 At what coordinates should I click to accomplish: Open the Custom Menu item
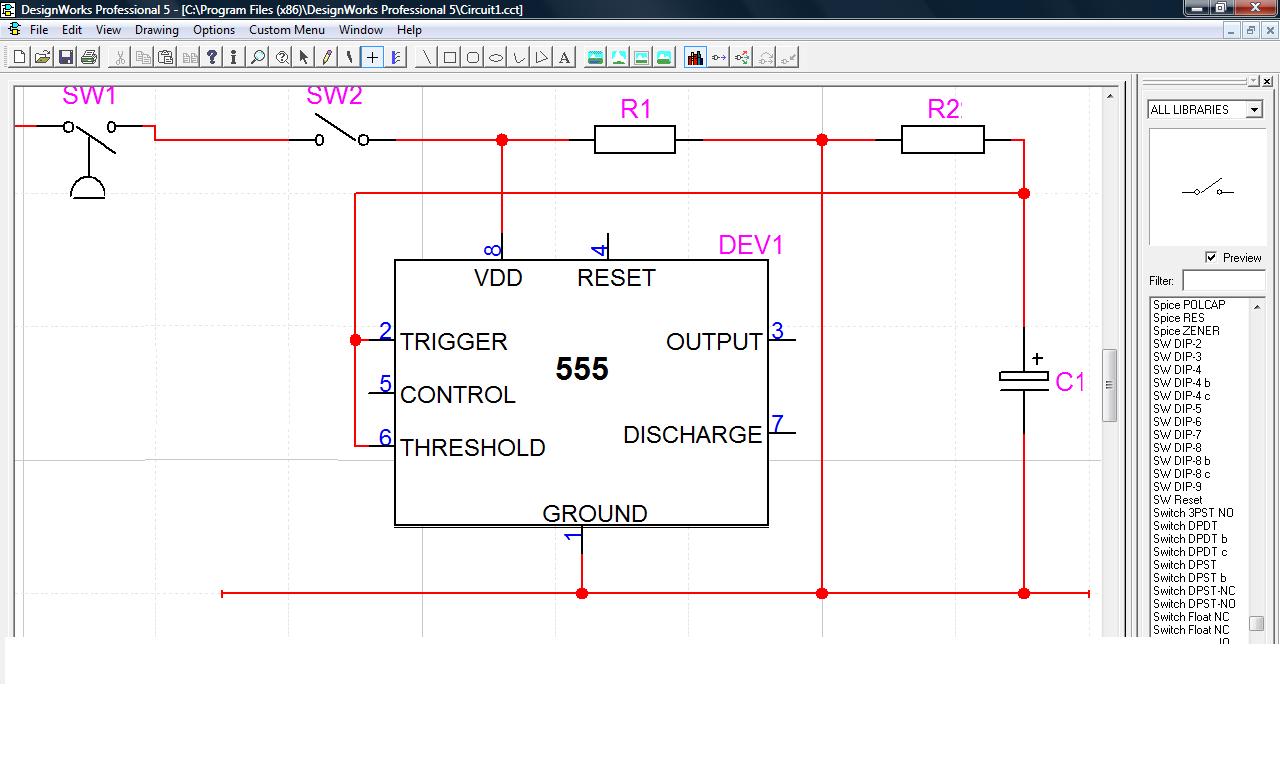tap(287, 30)
